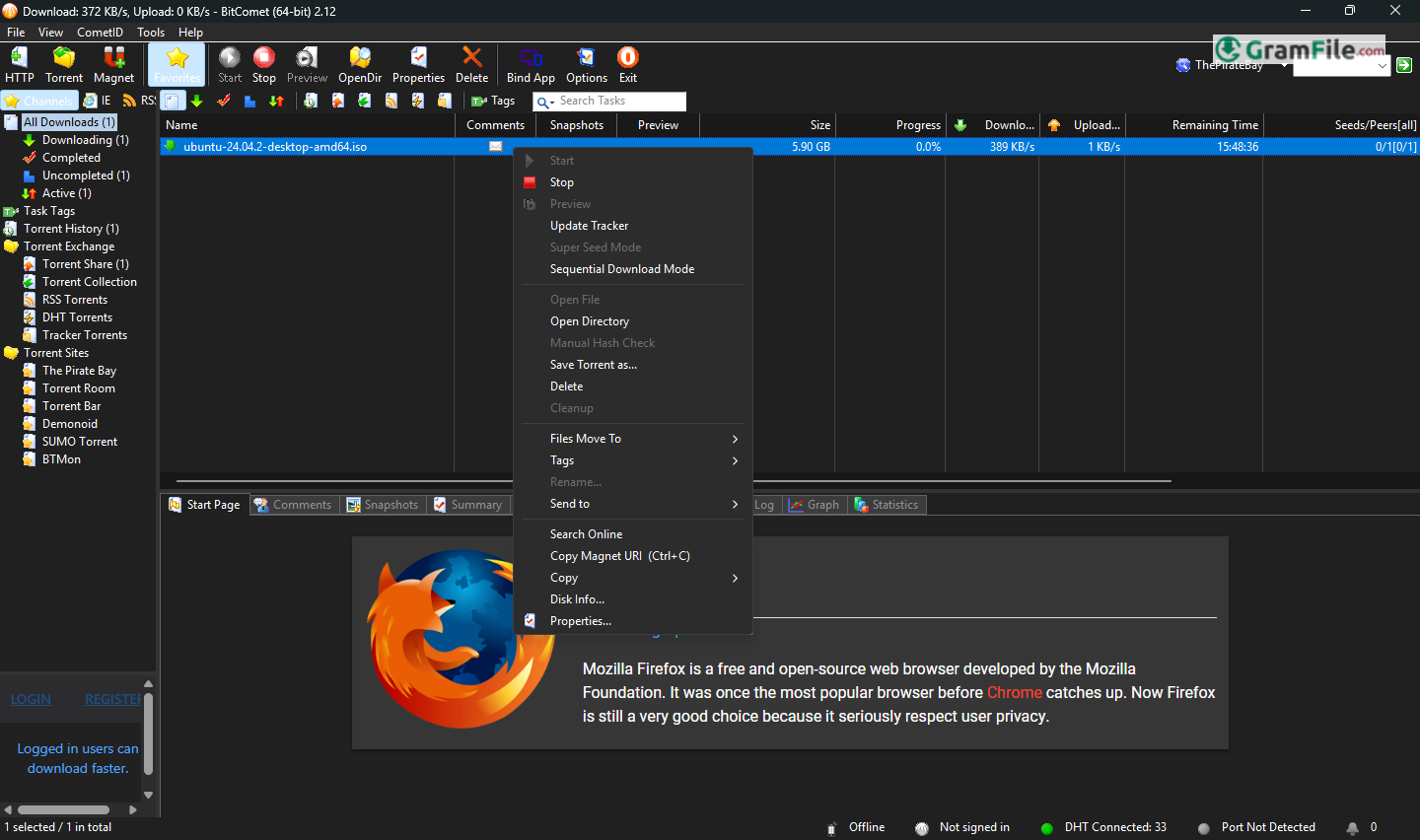Image resolution: width=1420 pixels, height=840 pixels.
Task: Open The Pirate Bay site entry
Action: coord(79,371)
